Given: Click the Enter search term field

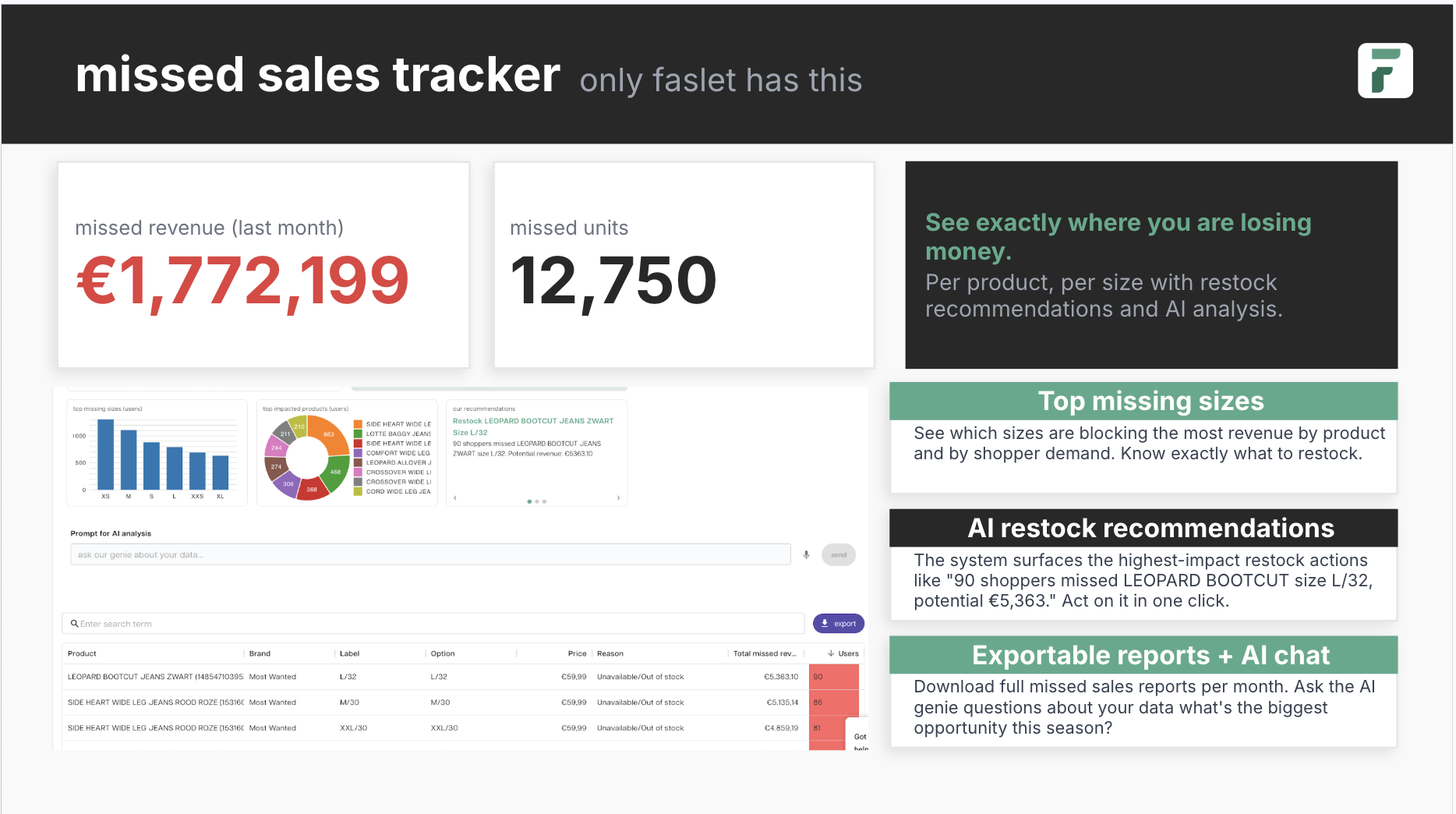Looking at the screenshot, I should point(436,624).
